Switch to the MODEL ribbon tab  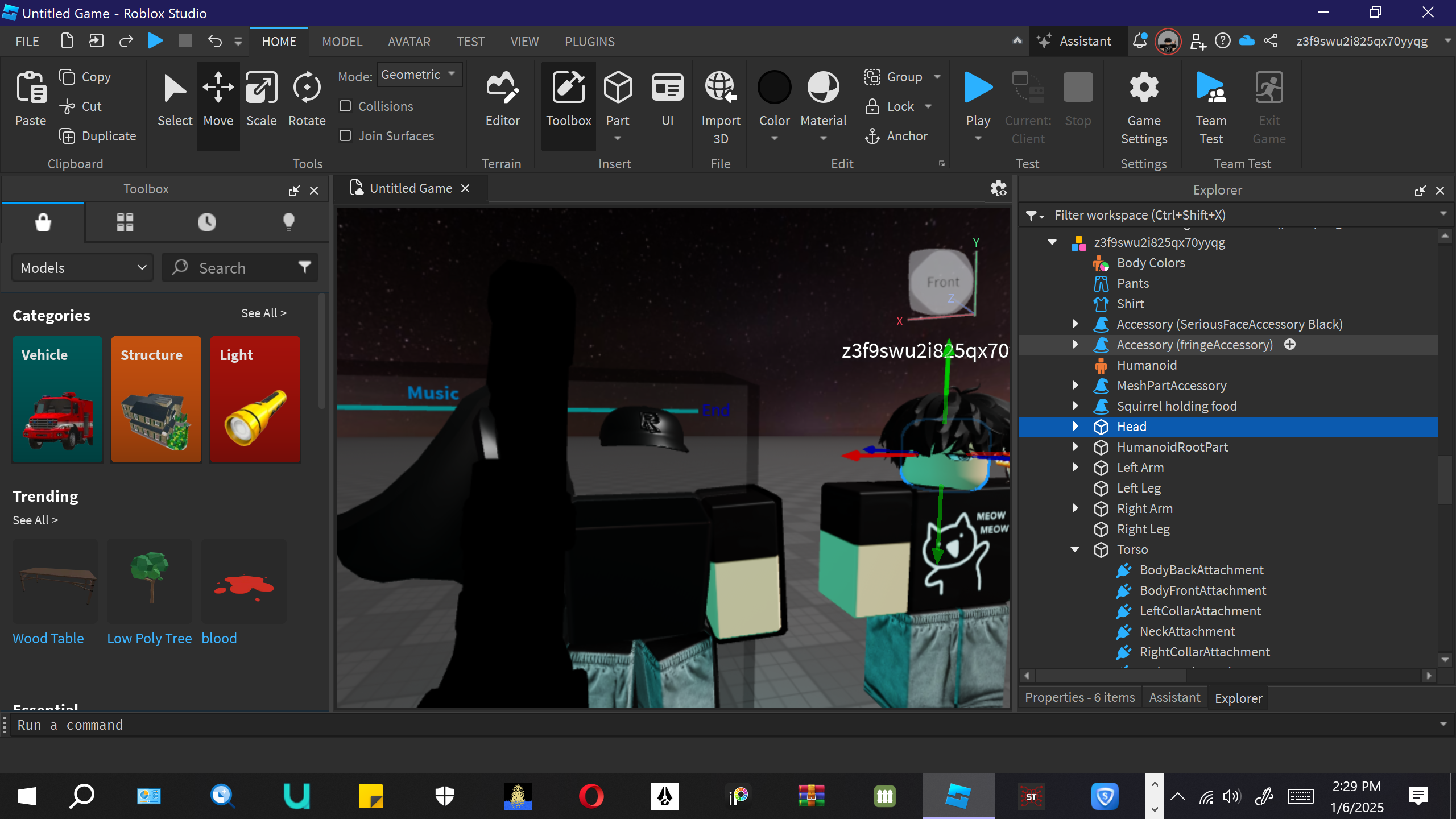tap(342, 42)
